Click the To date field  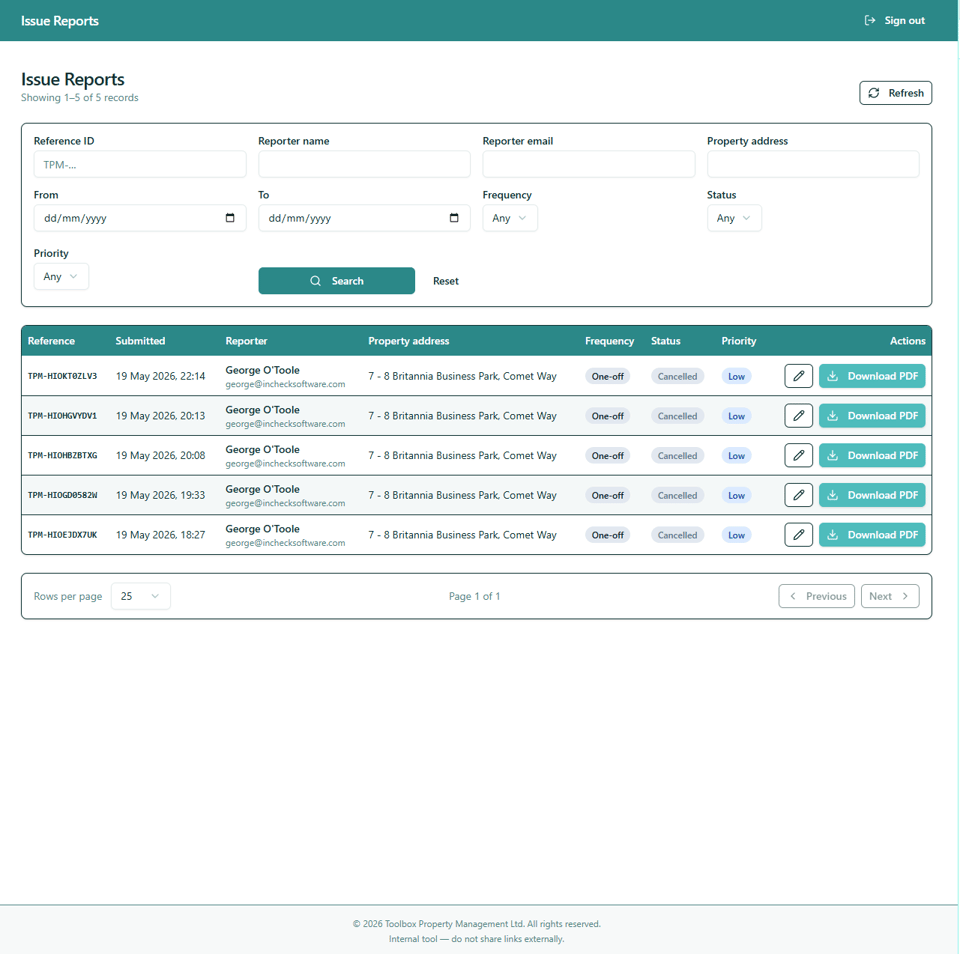pyautogui.click(x=364, y=218)
